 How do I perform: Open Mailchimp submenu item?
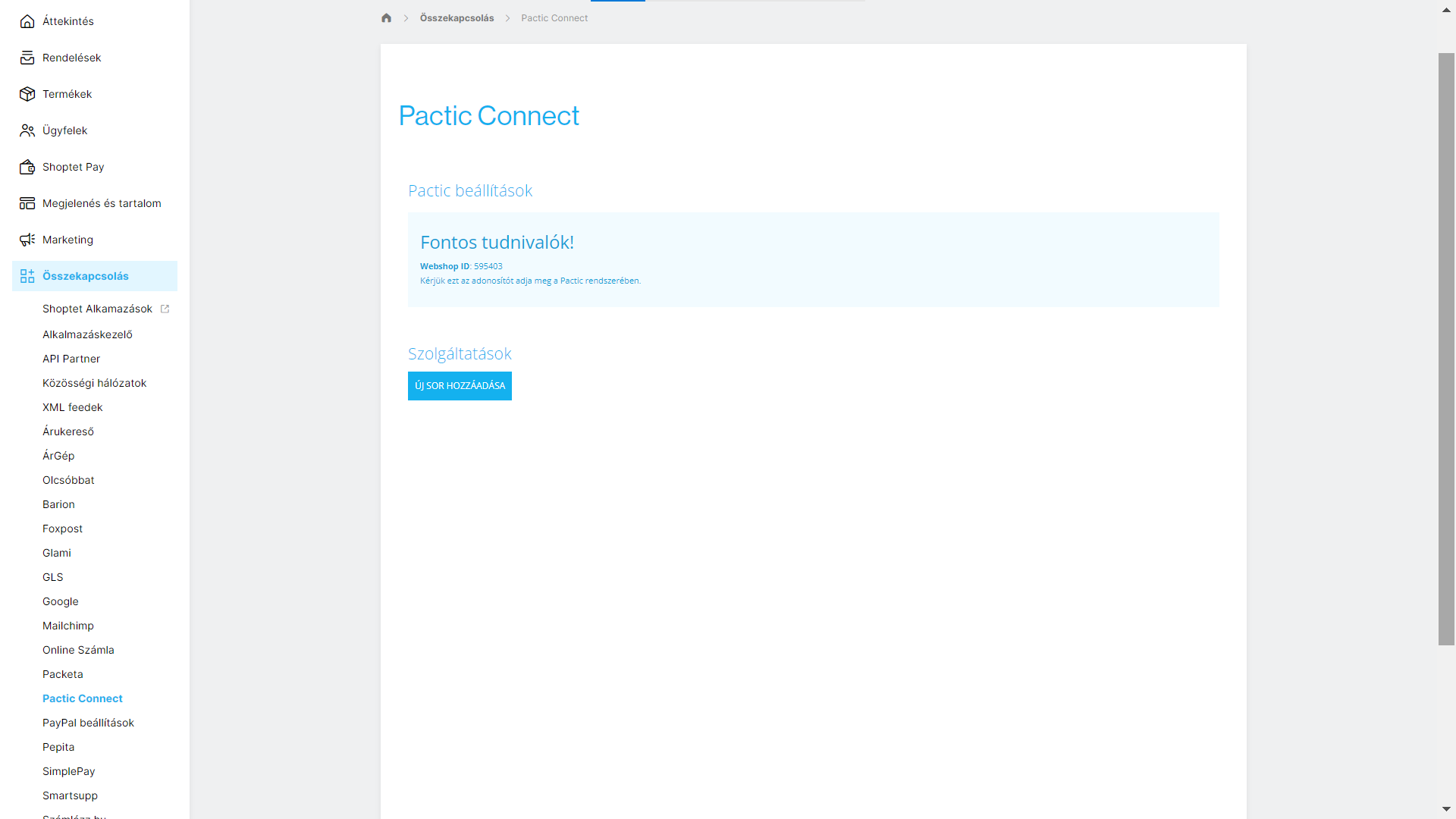[x=68, y=626]
